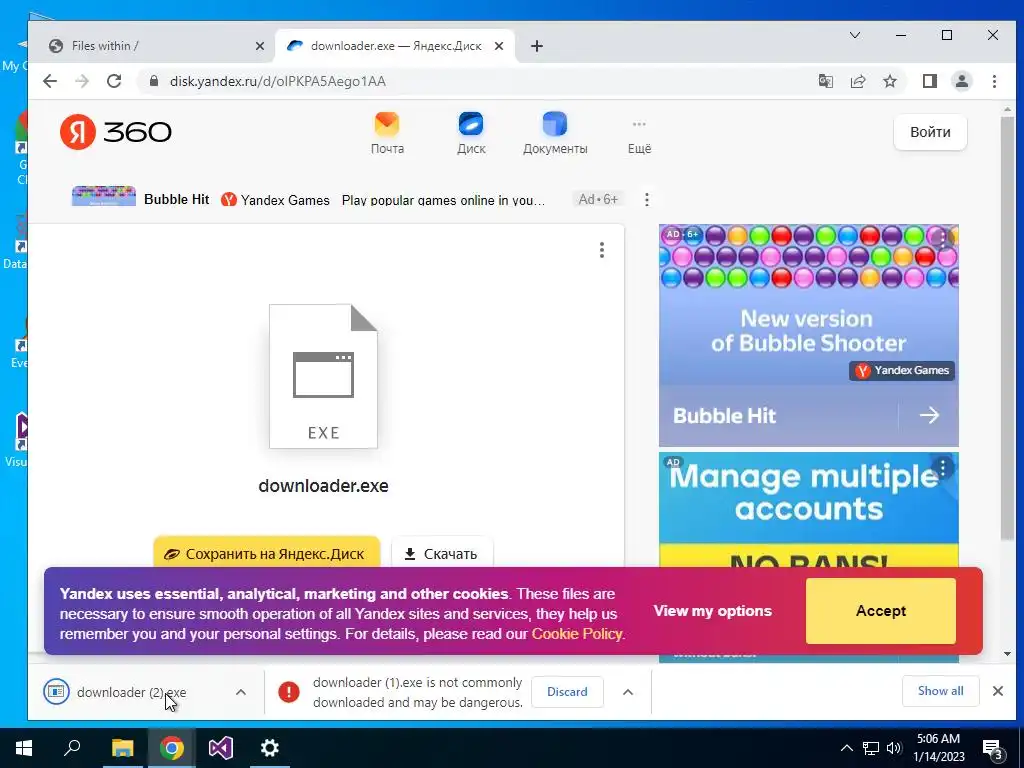The image size is (1024, 768).
Task: Open Bubble Hit ad options menu
Action: pyautogui.click(x=647, y=199)
